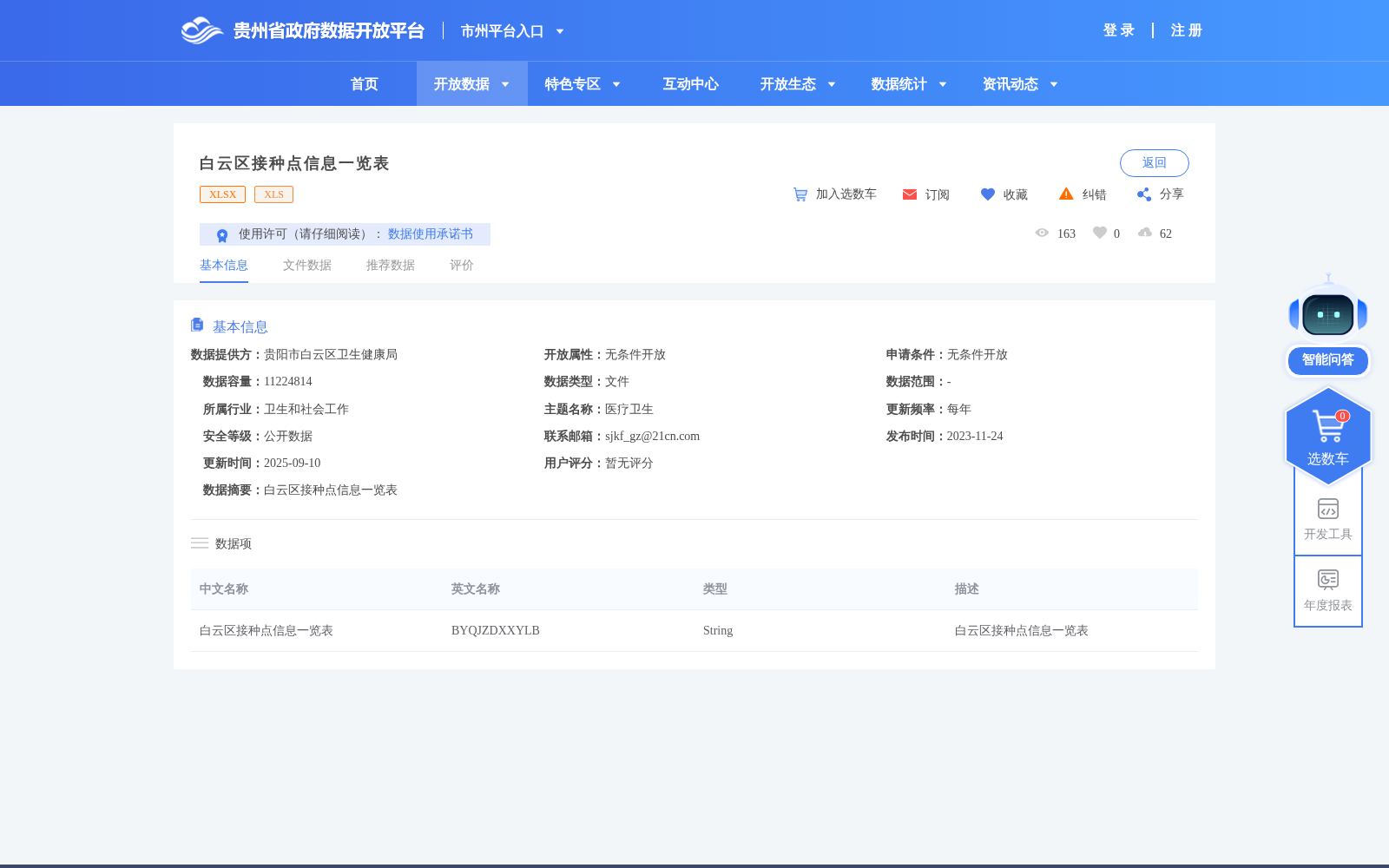This screenshot has width=1389, height=868.
Task: Click the 中文名称 column header
Action: (224, 589)
